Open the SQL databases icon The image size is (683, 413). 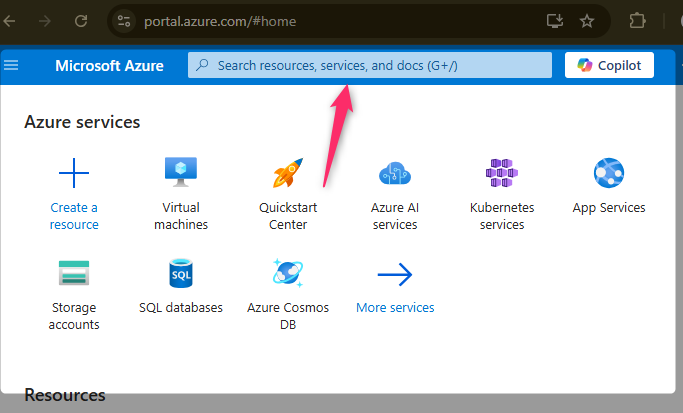pos(181,273)
